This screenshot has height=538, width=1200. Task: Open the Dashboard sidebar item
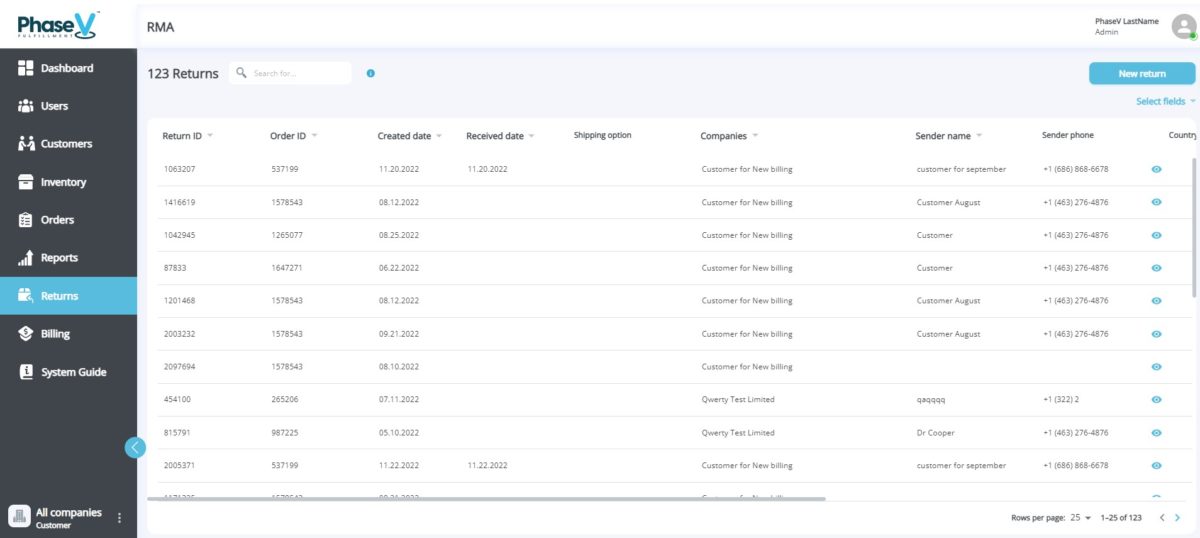[68, 68]
